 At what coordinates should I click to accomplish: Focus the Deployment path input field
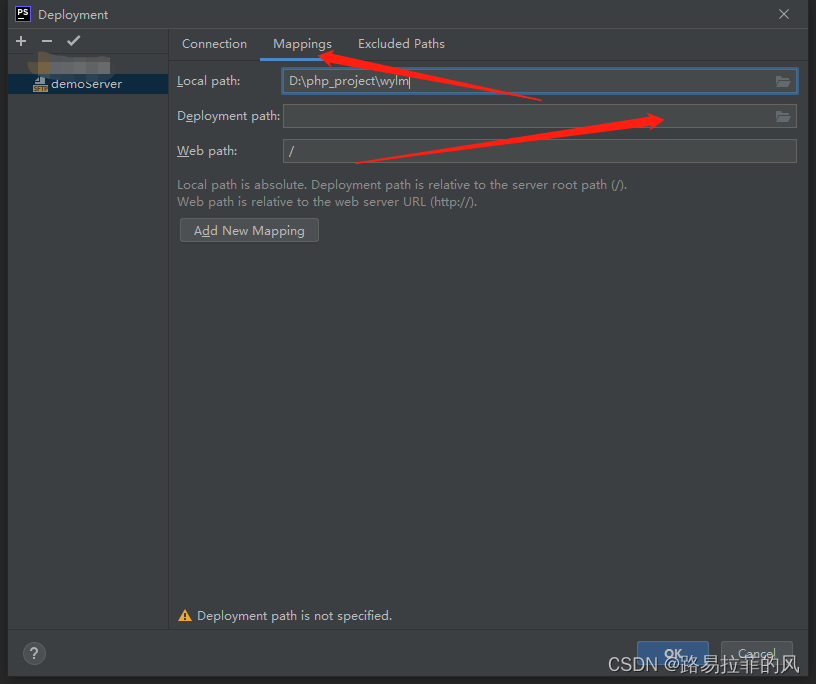tap(540, 116)
